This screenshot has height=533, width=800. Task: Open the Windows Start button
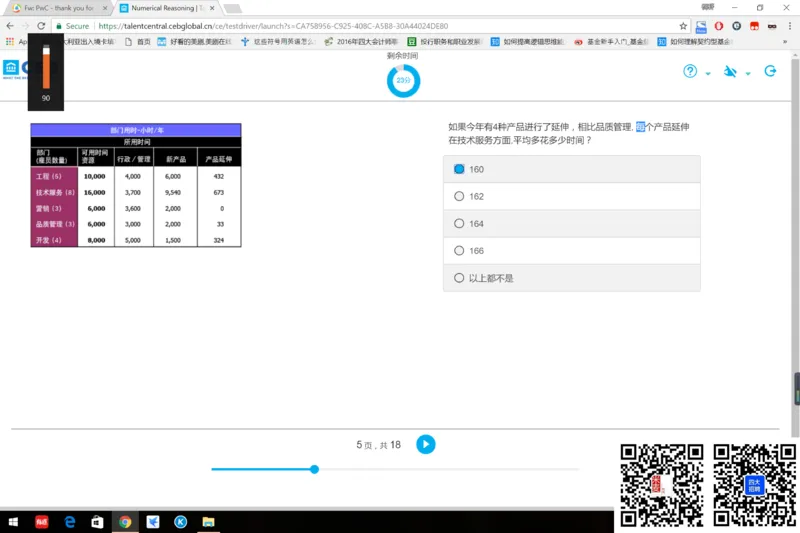tap(13, 521)
